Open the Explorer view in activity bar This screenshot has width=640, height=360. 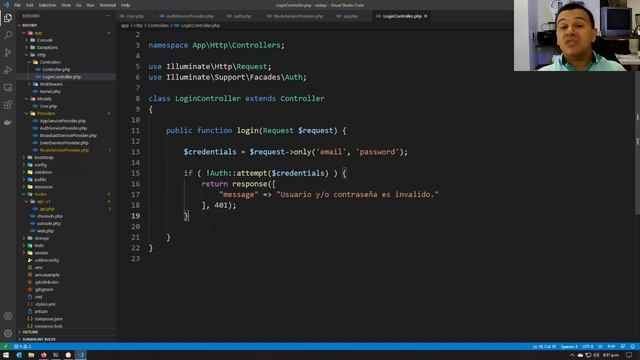(8, 18)
